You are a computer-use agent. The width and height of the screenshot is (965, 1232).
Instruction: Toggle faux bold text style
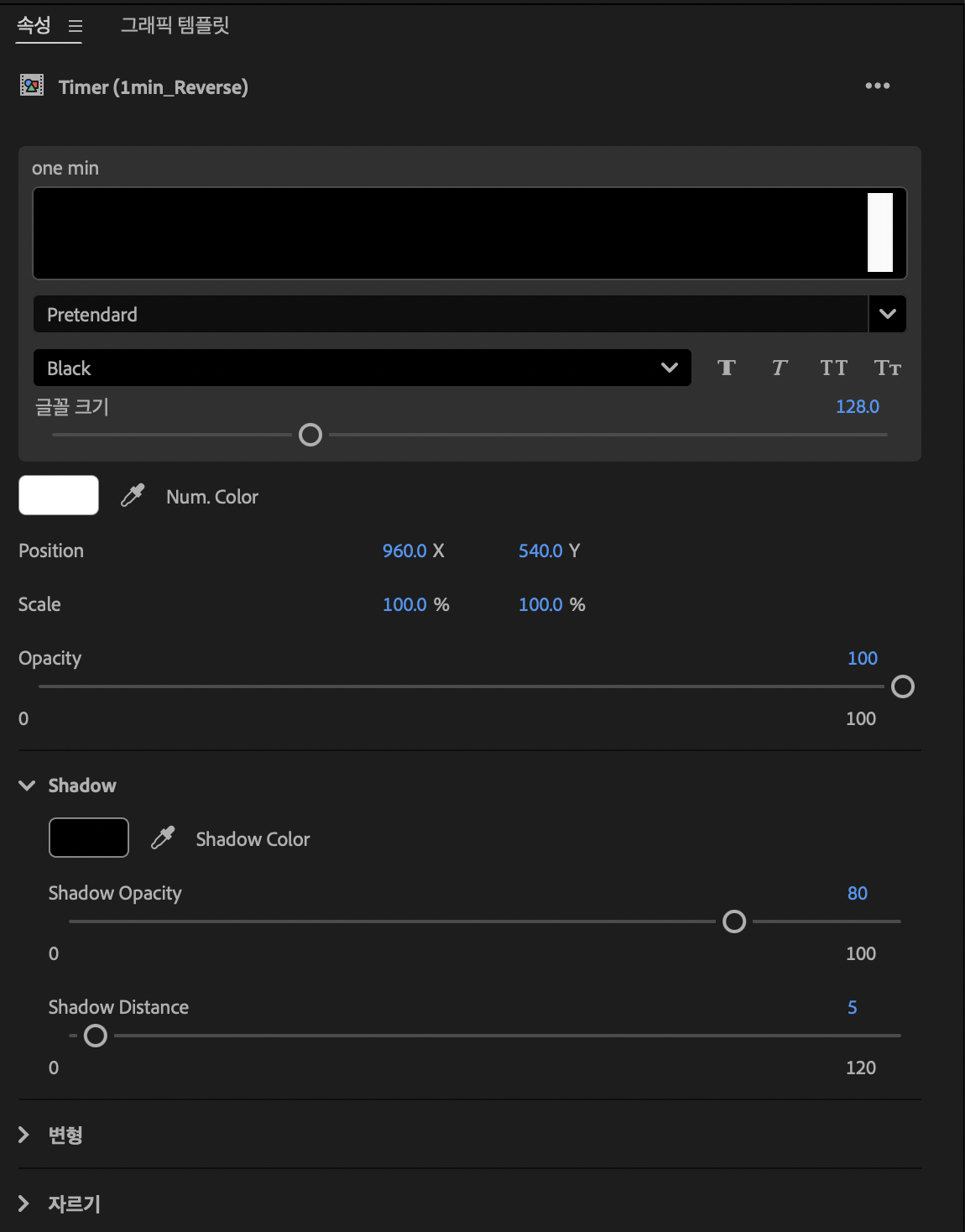tap(727, 368)
